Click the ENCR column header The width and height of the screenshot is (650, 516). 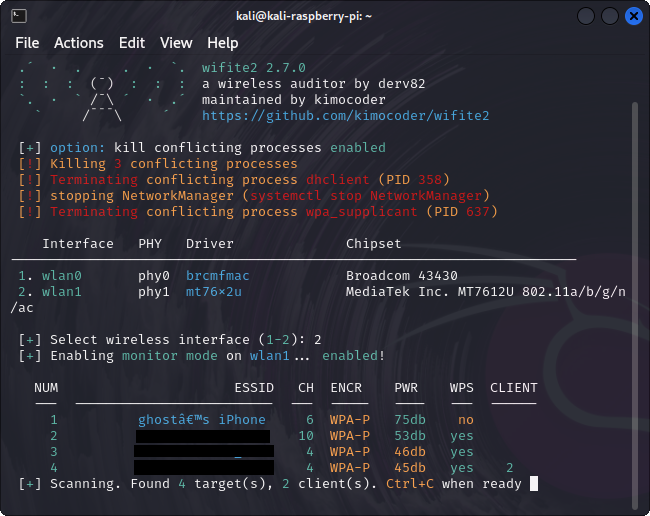(346, 388)
